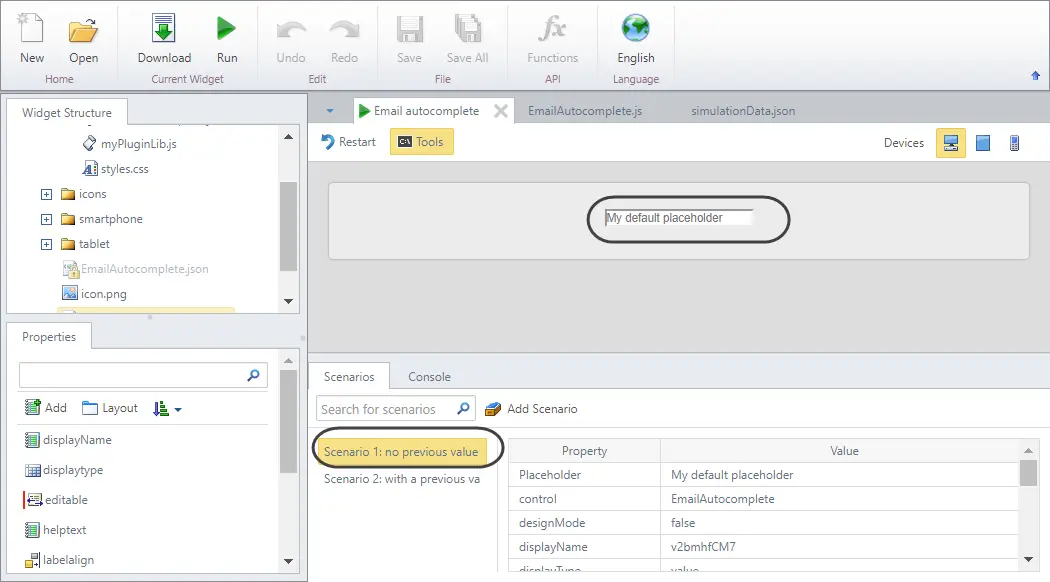The width and height of the screenshot is (1050, 582).
Task: Click the icons folder icon
Action: click(68, 194)
